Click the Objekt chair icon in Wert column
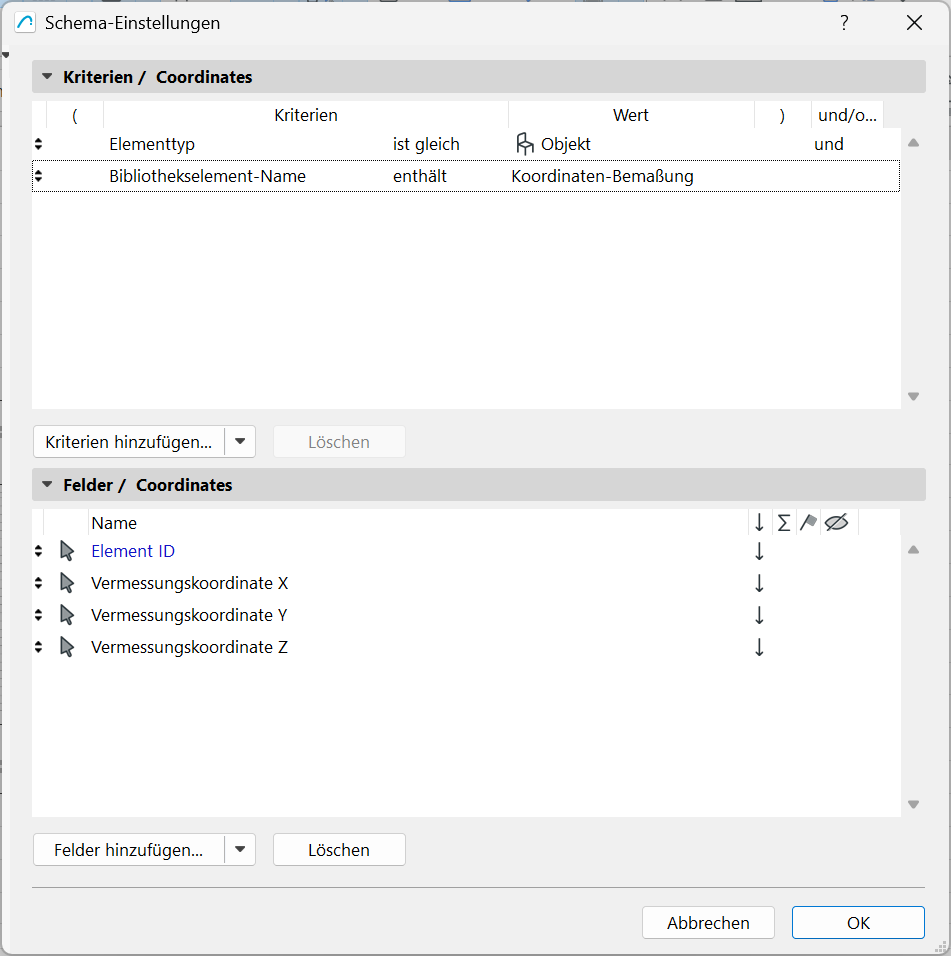 525,144
